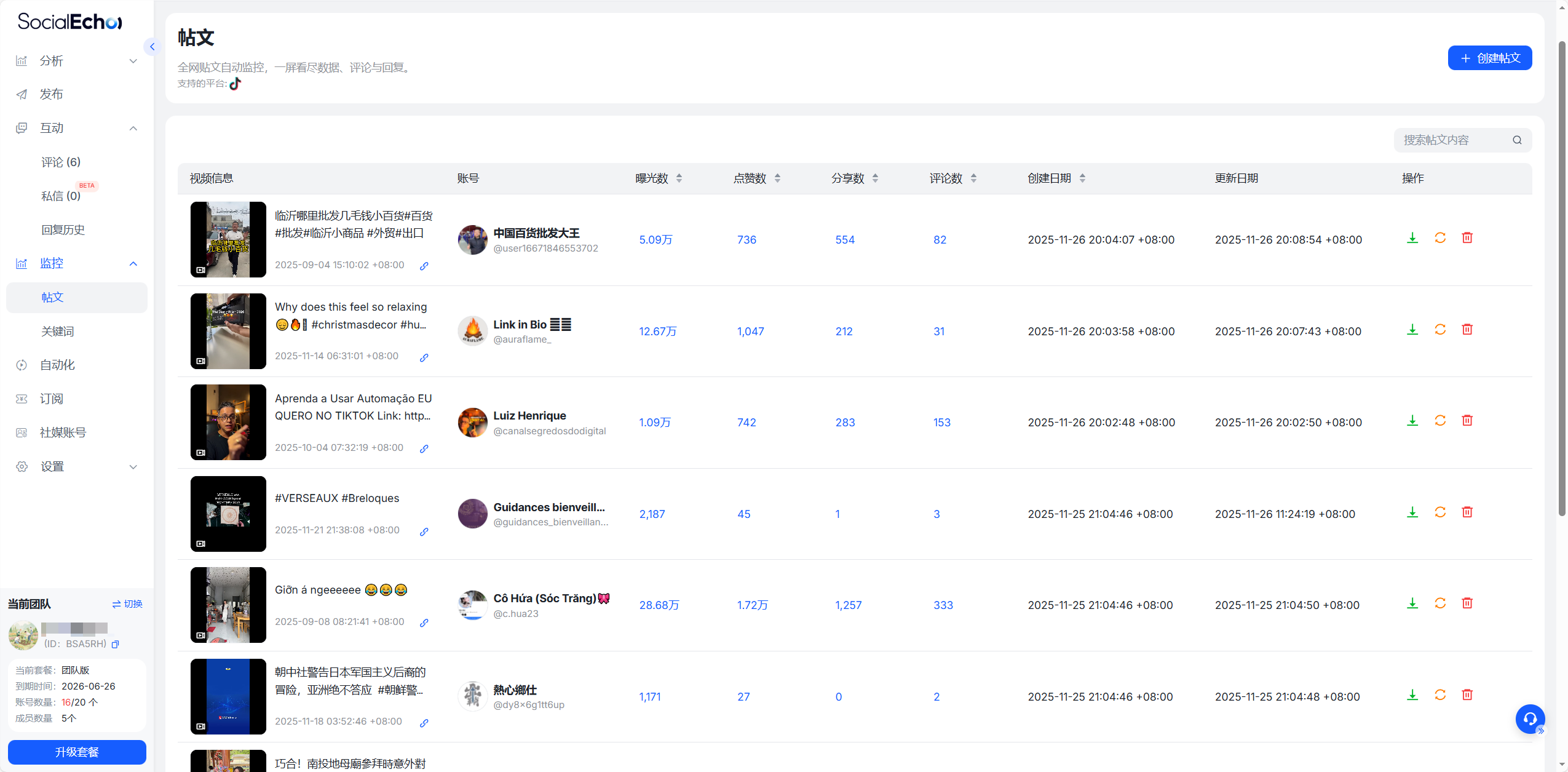
Task: Sort table by 点赞数 column
Action: point(777,178)
